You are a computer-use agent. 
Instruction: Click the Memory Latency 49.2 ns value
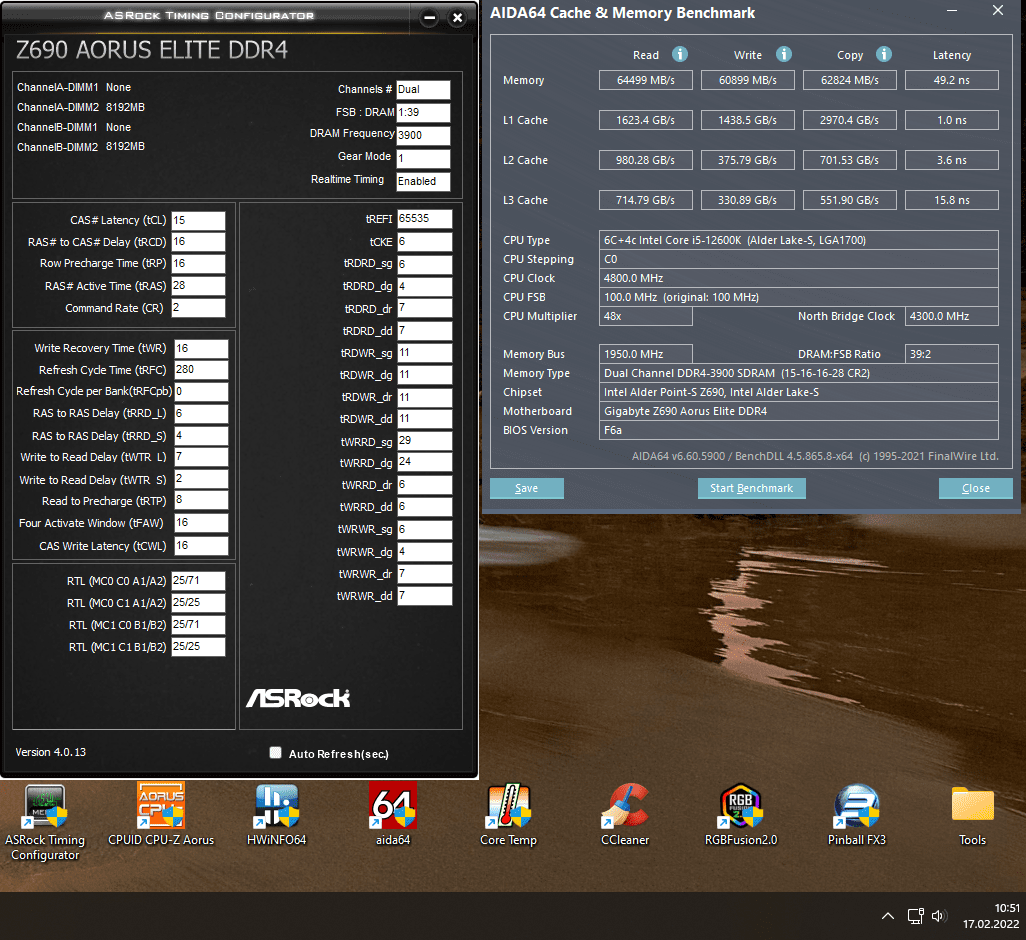pyautogui.click(x=951, y=80)
